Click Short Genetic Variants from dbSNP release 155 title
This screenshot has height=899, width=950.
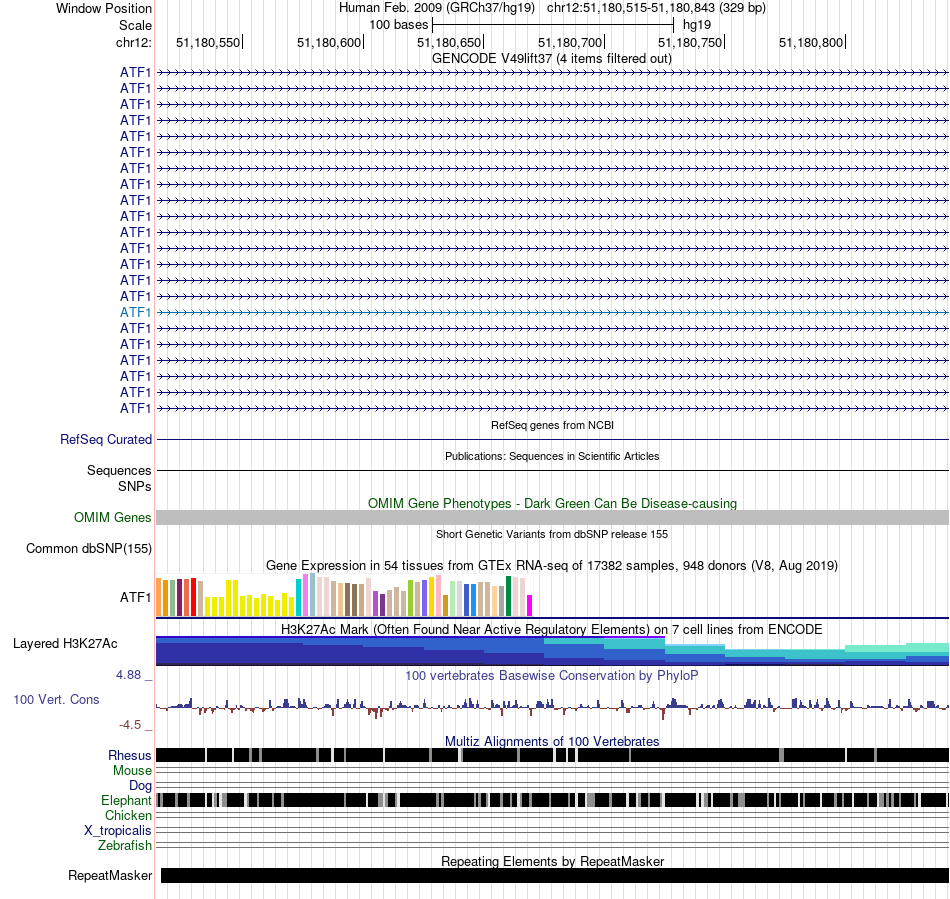[552, 534]
